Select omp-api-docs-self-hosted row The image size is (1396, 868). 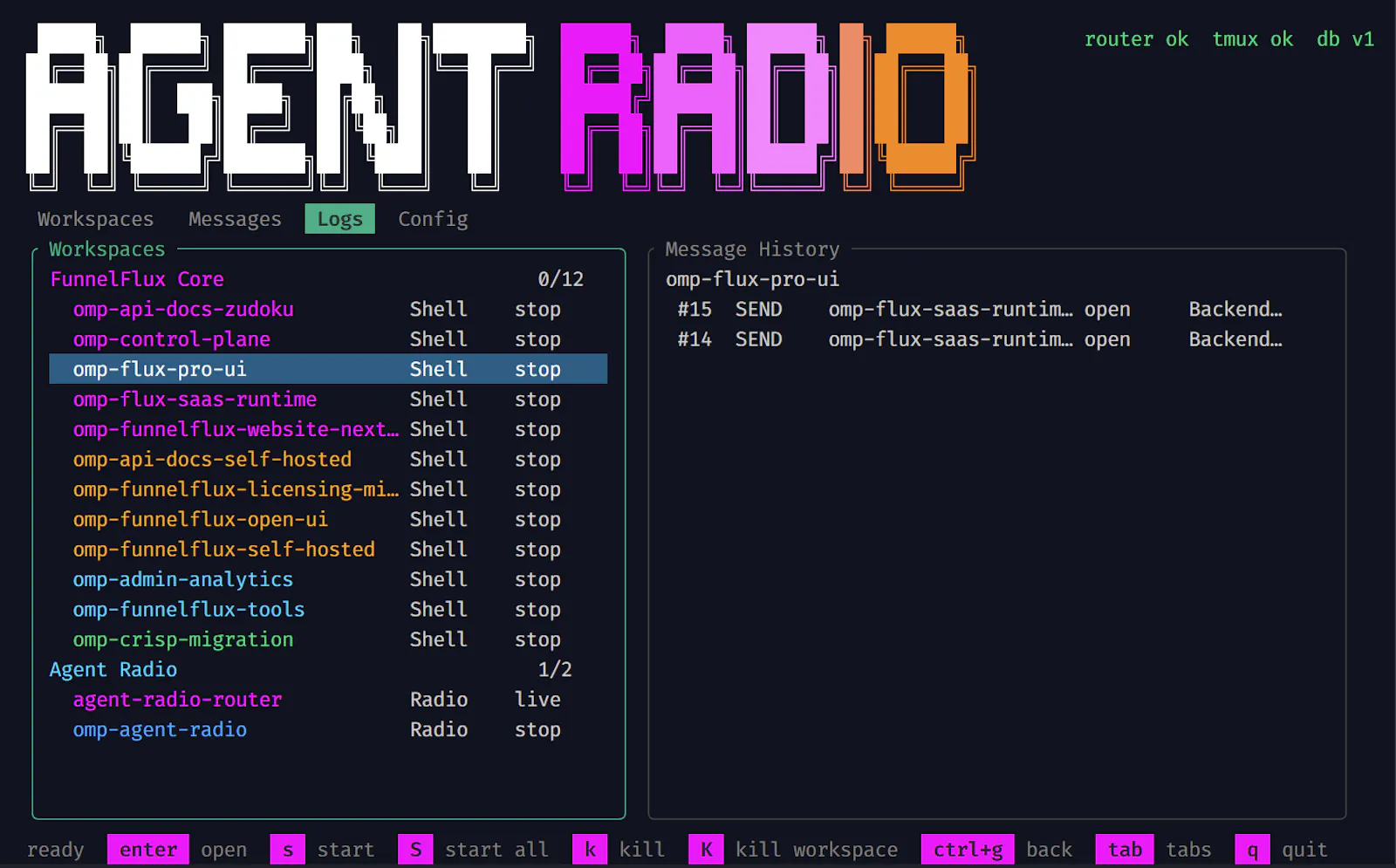[x=328, y=460]
